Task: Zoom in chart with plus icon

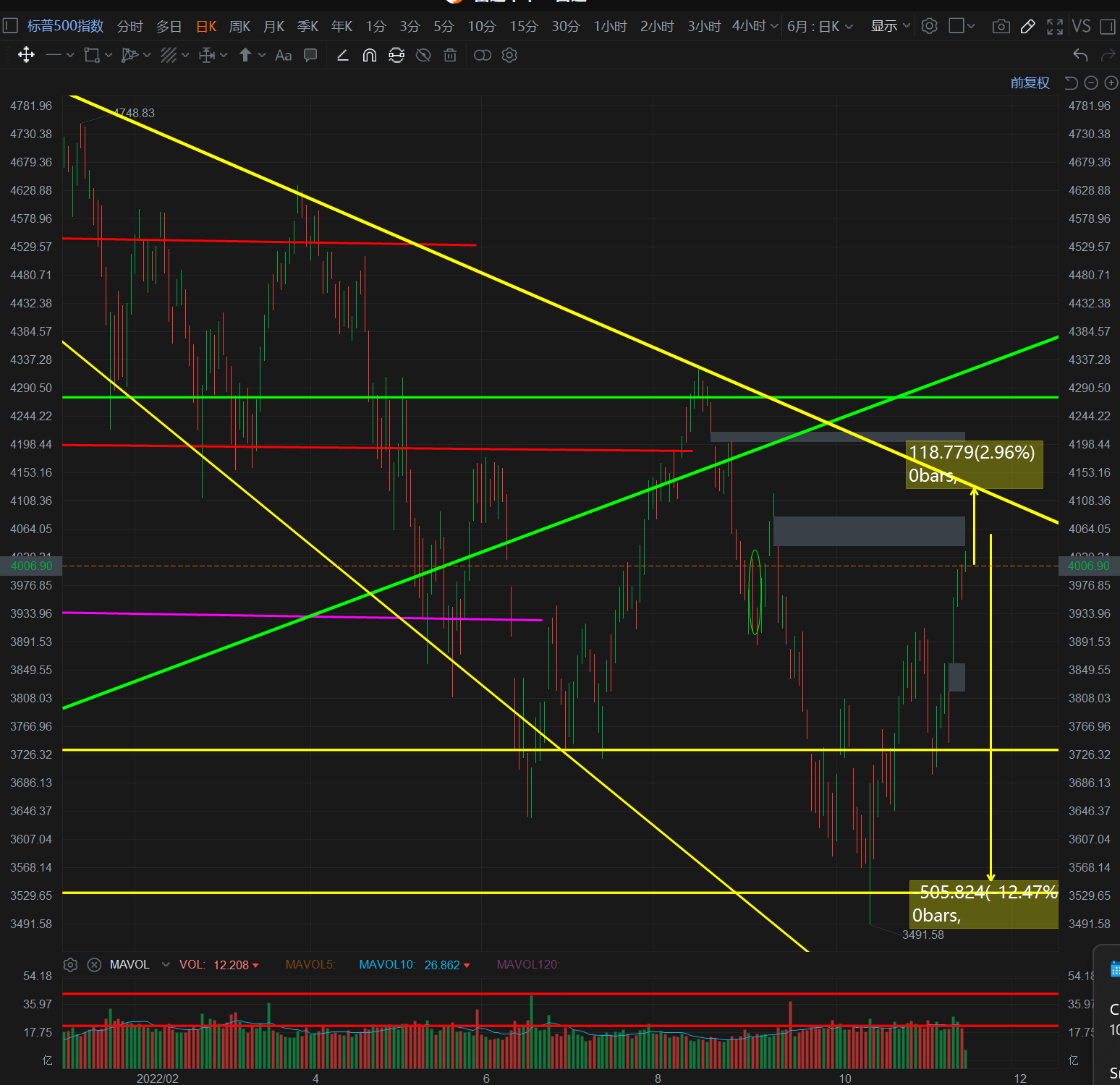Action: pyautogui.click(x=1111, y=83)
